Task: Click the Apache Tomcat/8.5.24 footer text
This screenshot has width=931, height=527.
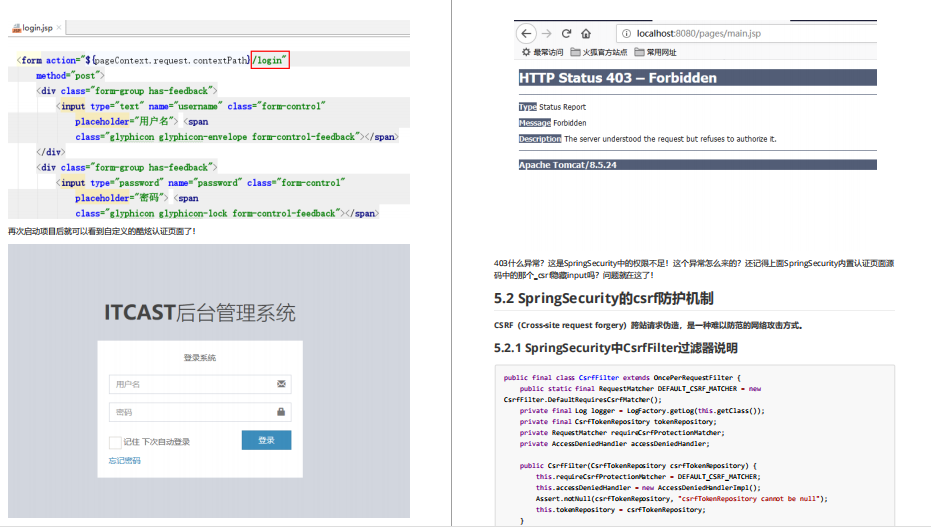Action: (568, 165)
